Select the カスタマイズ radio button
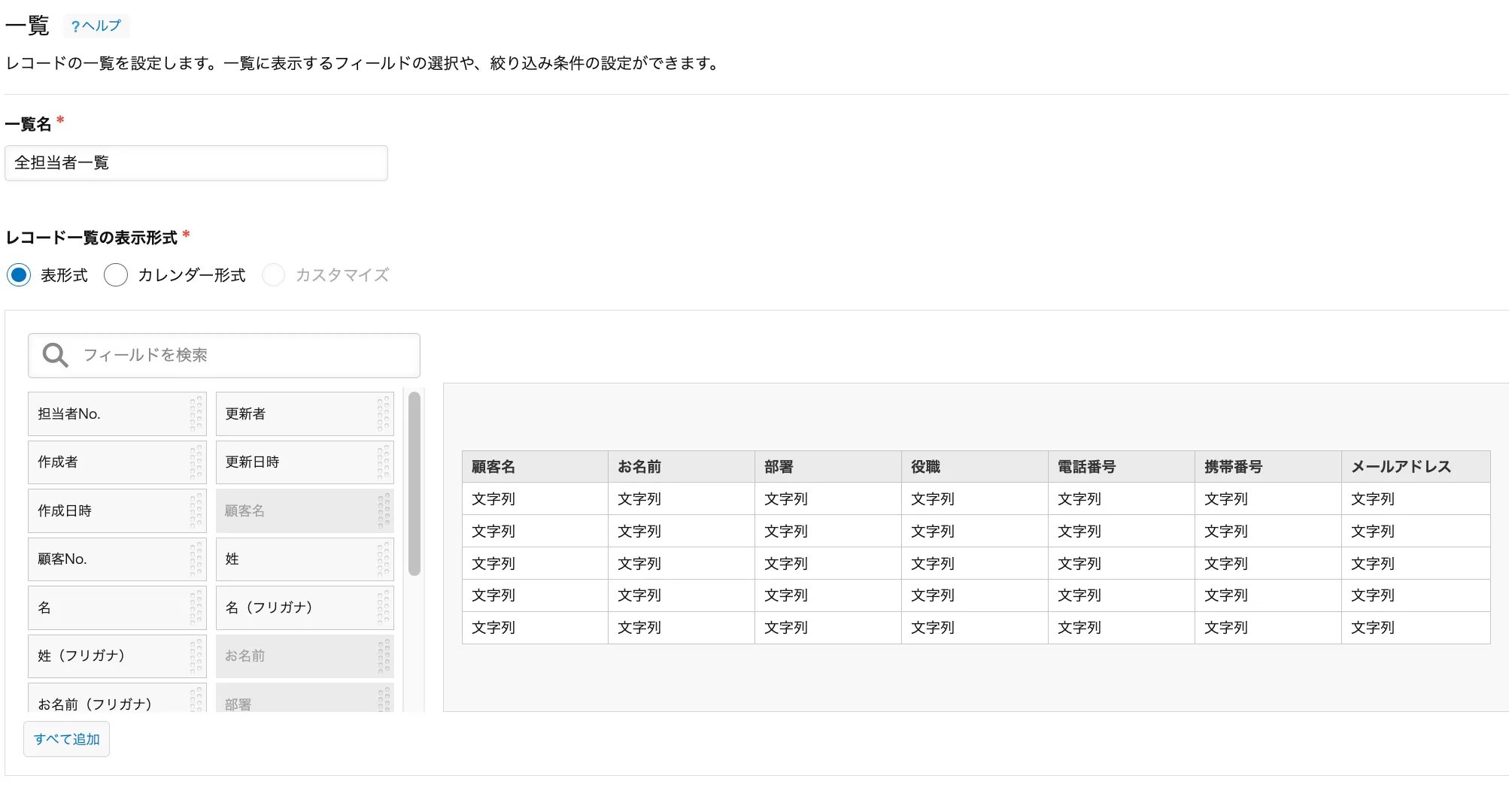 (x=273, y=275)
